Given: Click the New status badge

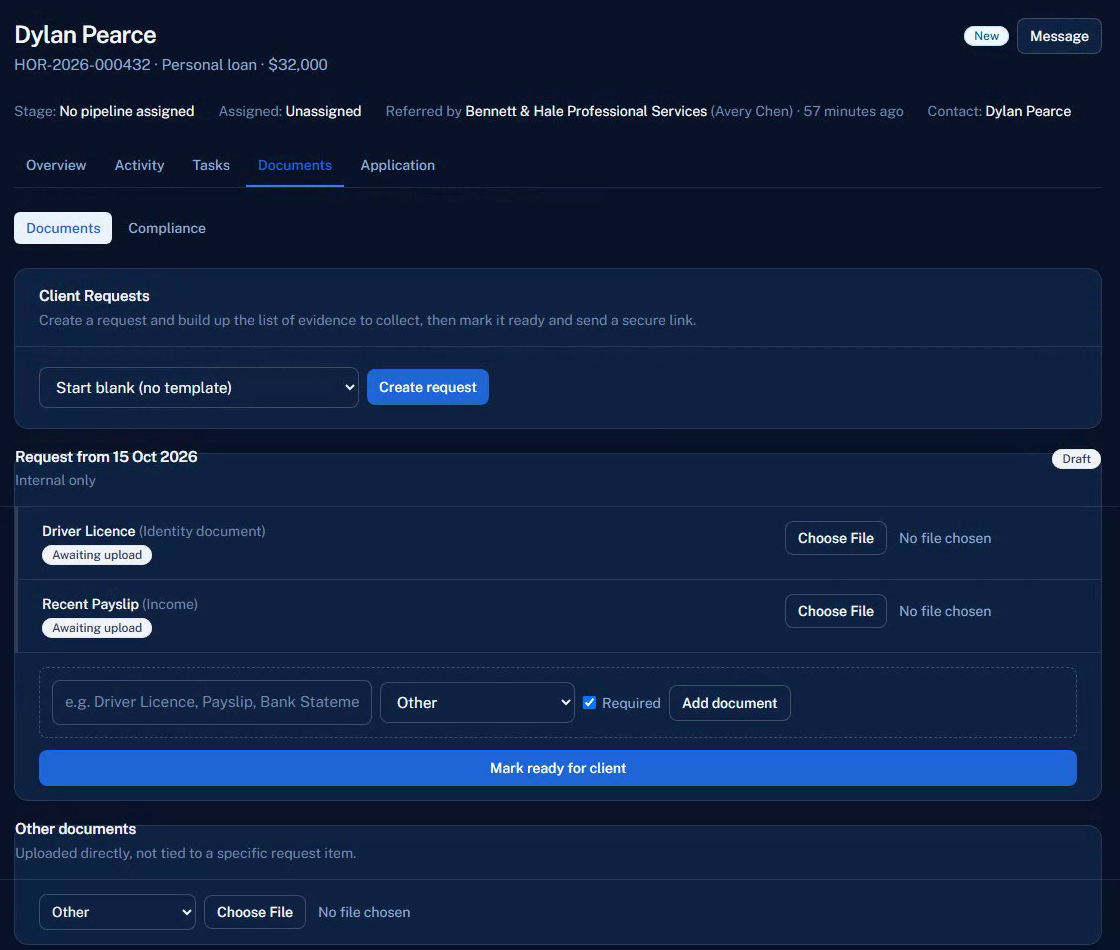Looking at the screenshot, I should coord(986,36).
